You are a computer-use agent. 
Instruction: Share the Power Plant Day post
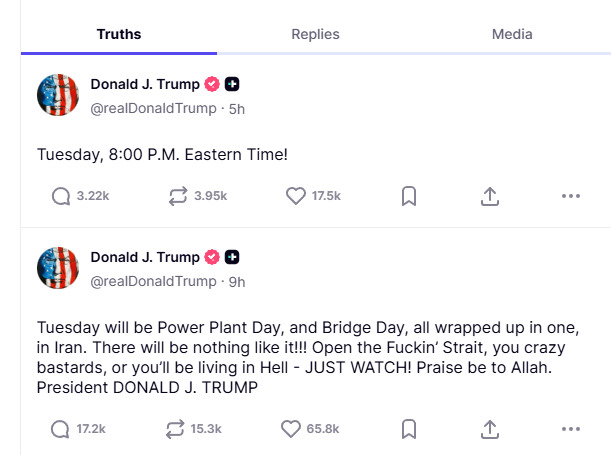pyautogui.click(x=490, y=429)
